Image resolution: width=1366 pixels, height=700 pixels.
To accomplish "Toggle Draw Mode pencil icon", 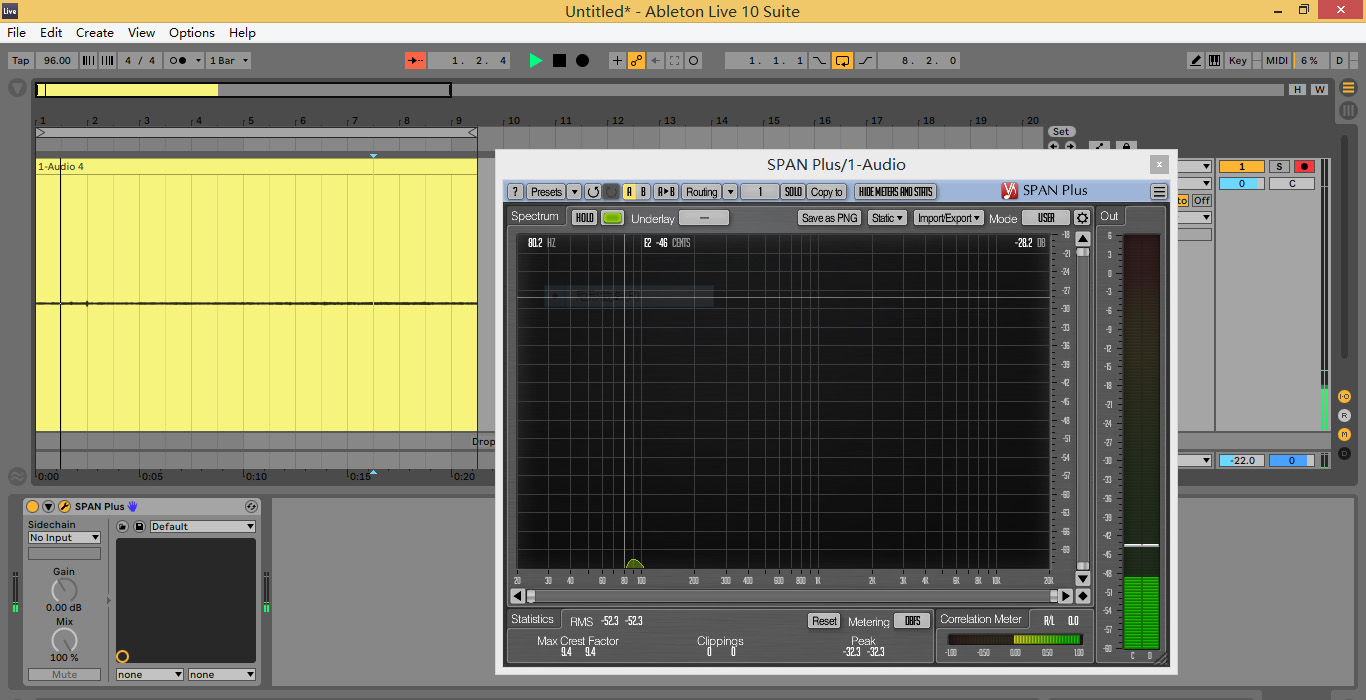I will pos(1196,61).
